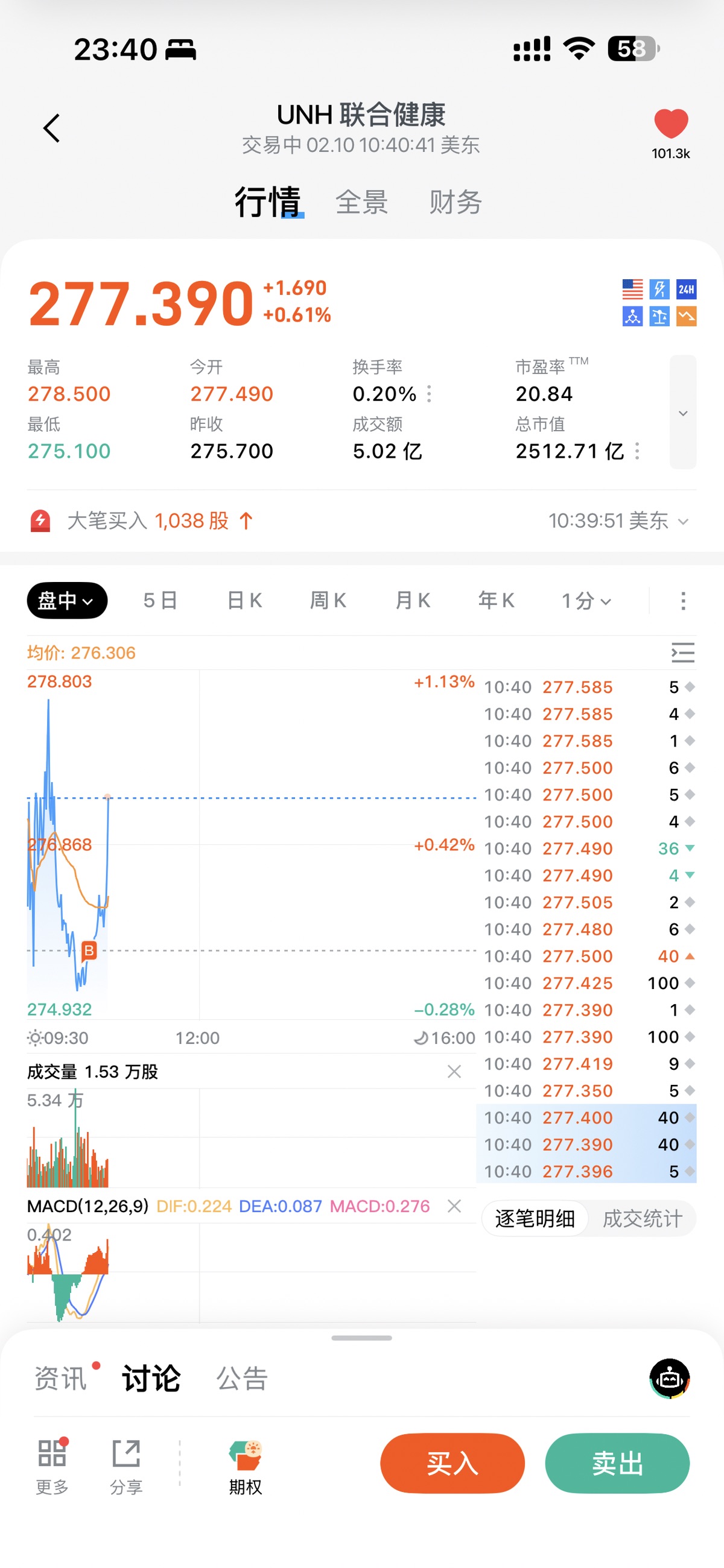The image size is (724, 1568).
Task: Open the trade list layout icon
Action: point(682,653)
